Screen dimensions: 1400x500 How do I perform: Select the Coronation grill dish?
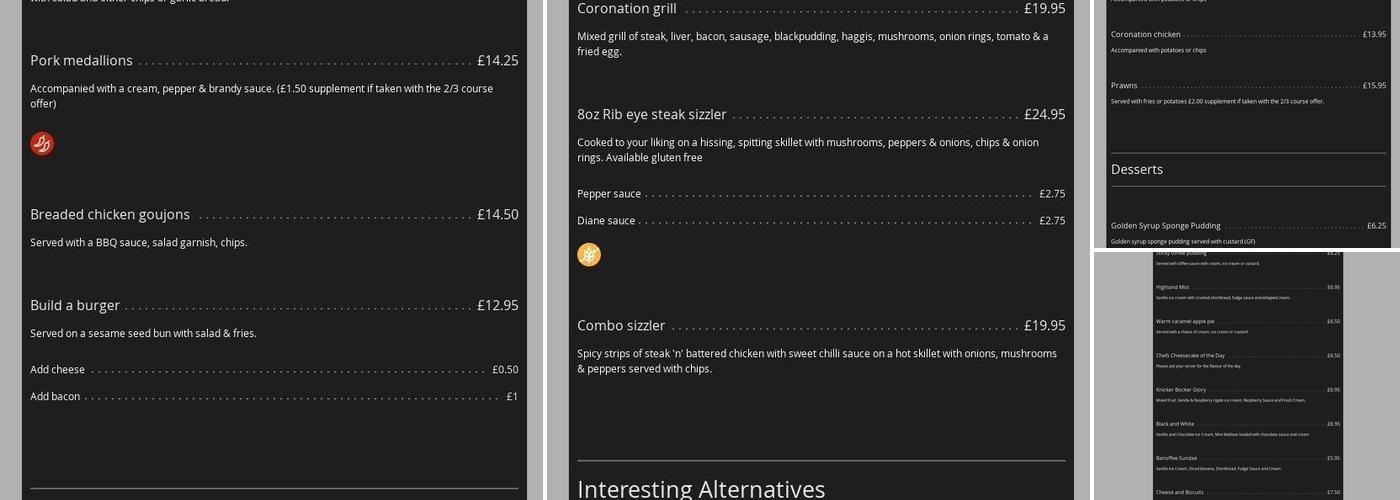[627, 9]
